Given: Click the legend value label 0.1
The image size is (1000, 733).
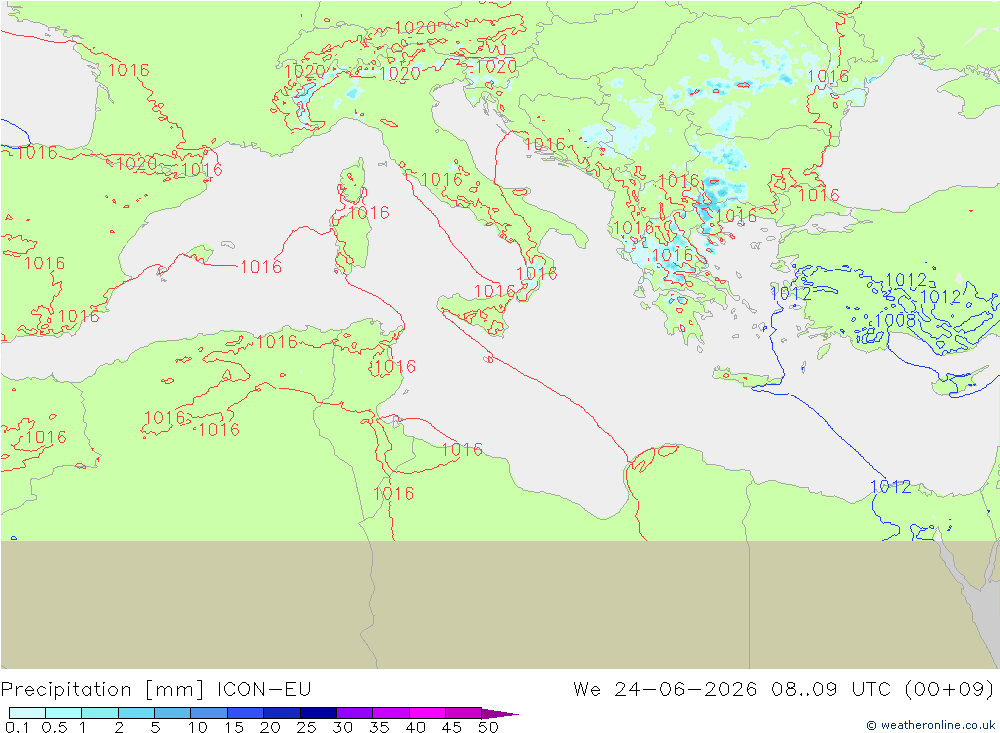Looking at the screenshot, I should click(x=17, y=727).
